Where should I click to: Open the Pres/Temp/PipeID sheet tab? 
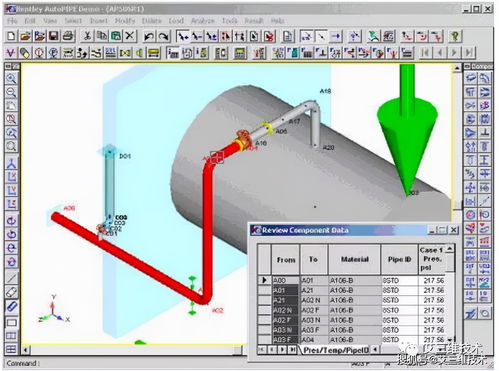(x=336, y=350)
